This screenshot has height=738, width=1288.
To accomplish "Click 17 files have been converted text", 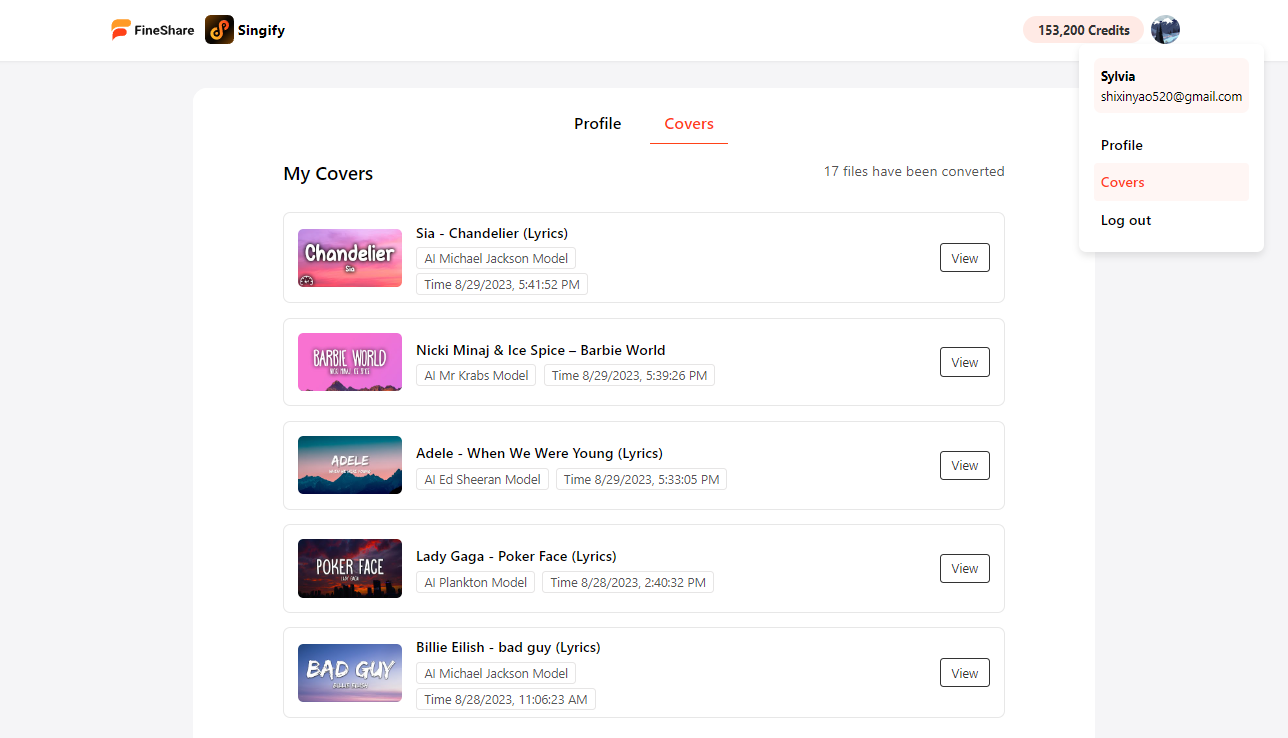I will click(x=914, y=171).
